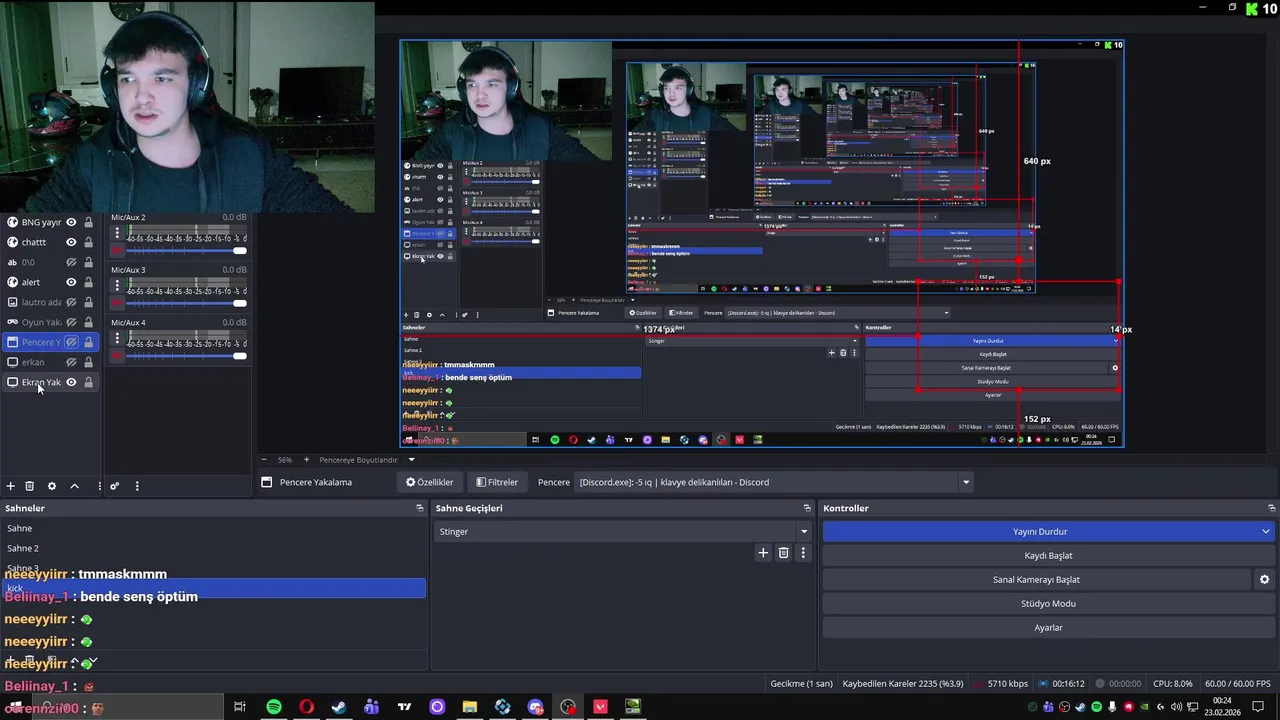Lock the BNG yayın source
This screenshot has height=720, width=1280.
coord(88,222)
